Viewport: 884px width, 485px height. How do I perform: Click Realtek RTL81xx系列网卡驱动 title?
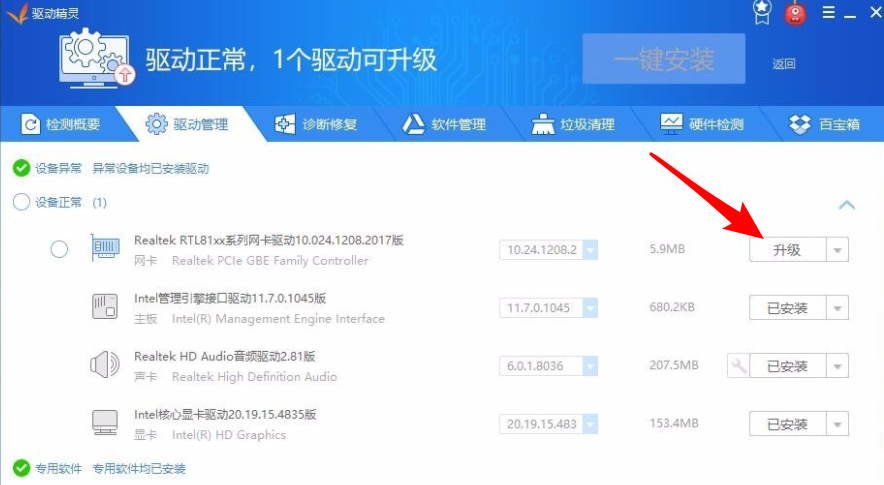(269, 240)
